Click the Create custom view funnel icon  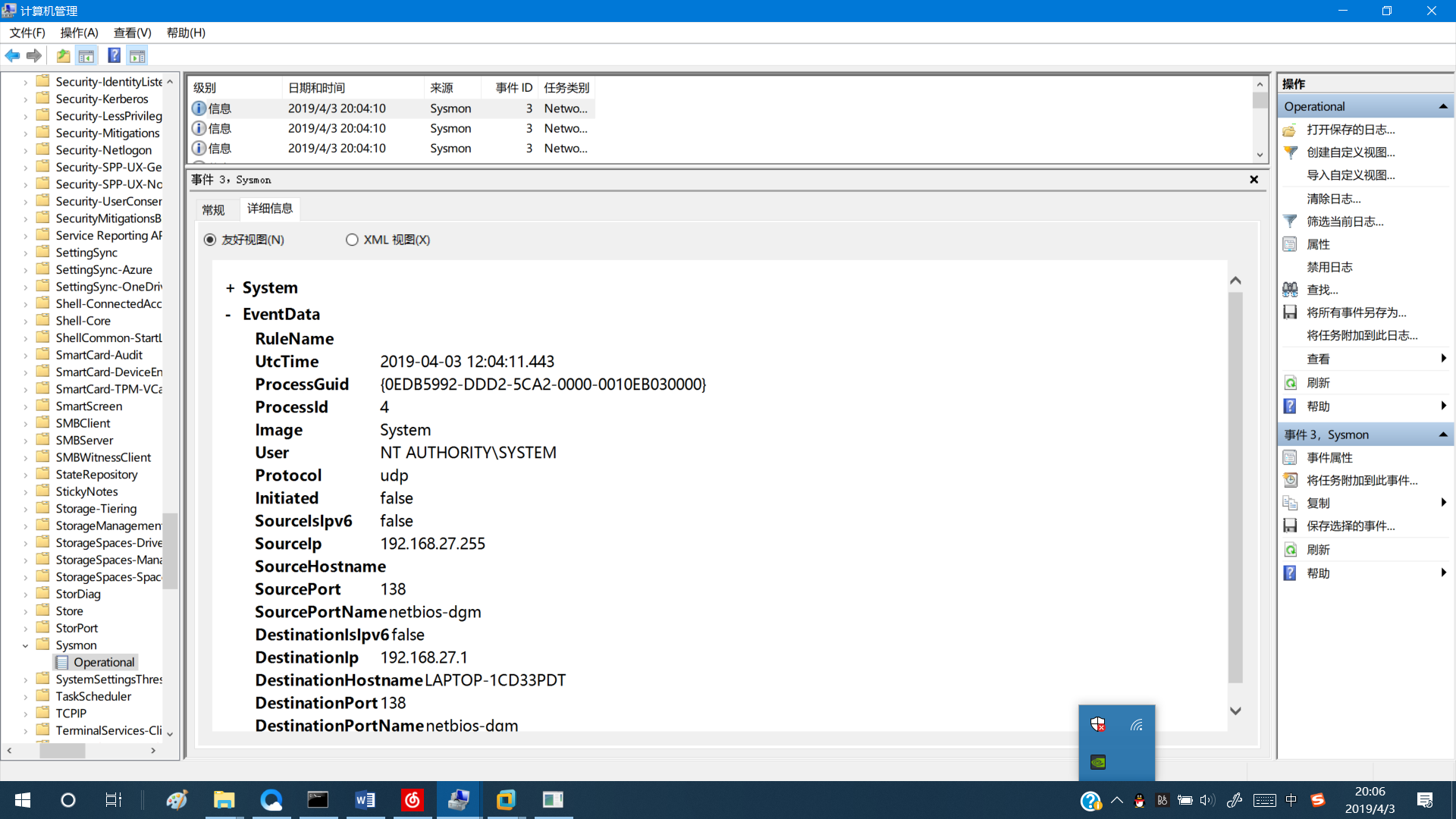[1290, 152]
